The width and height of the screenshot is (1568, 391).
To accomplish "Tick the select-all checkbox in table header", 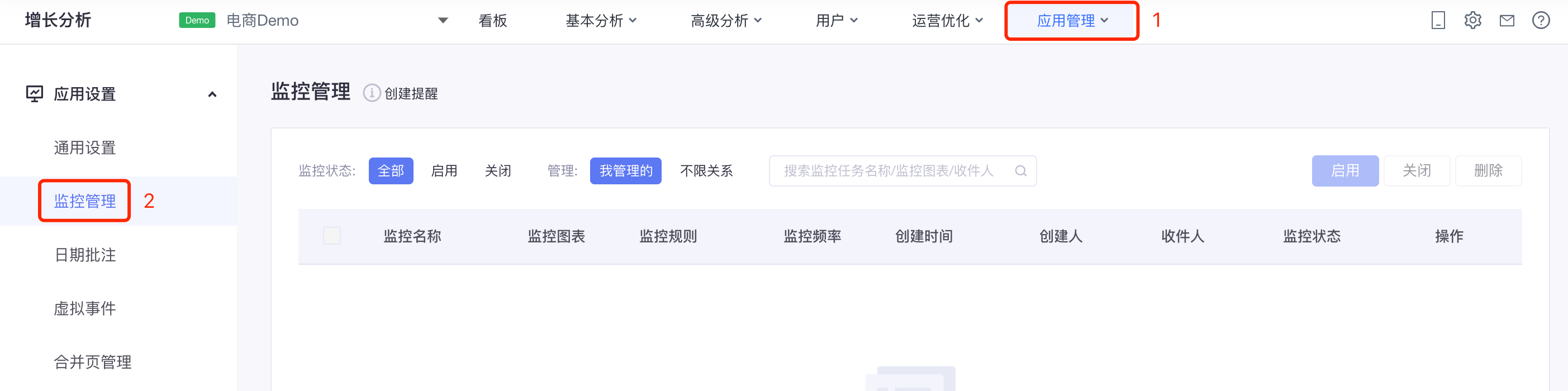I will tap(332, 236).
